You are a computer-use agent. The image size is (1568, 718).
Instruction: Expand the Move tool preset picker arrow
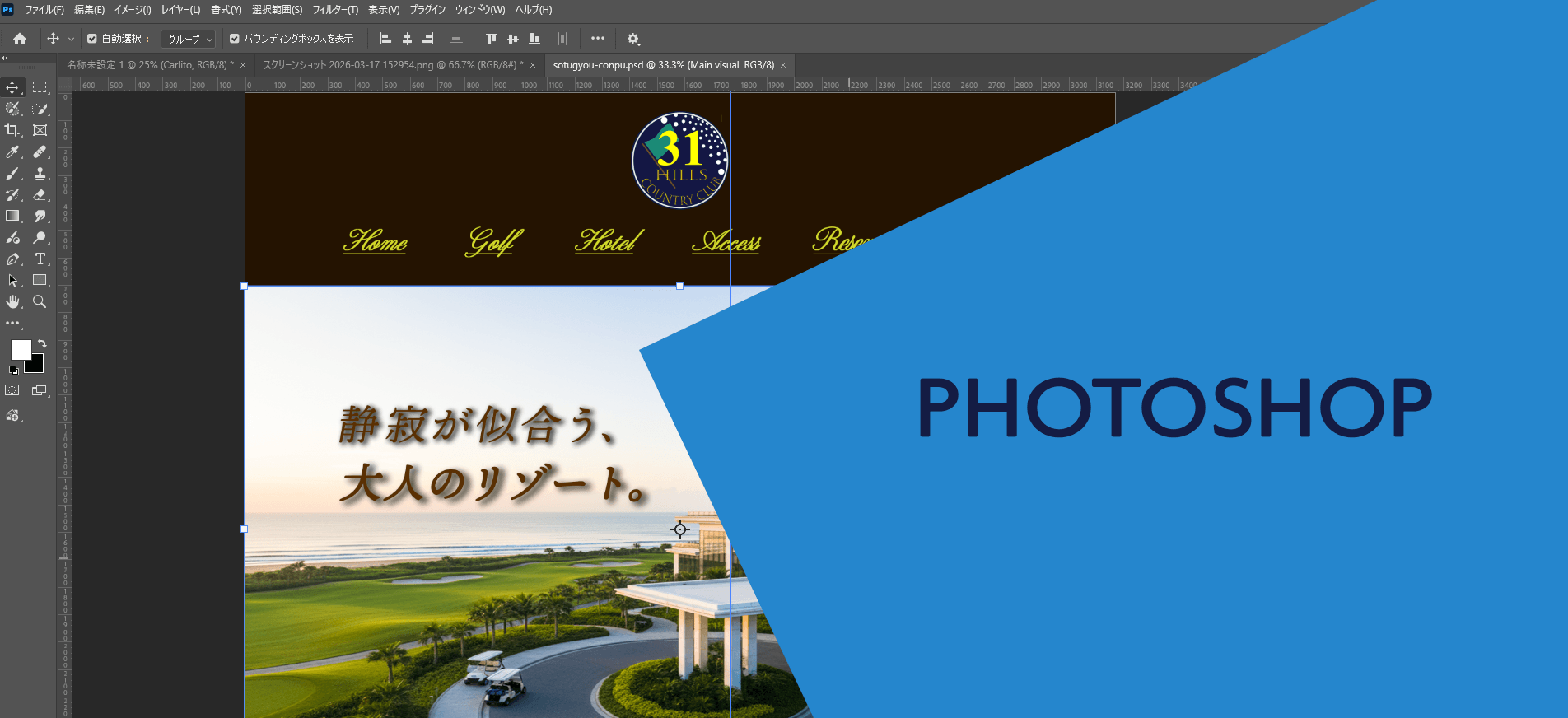[71, 39]
